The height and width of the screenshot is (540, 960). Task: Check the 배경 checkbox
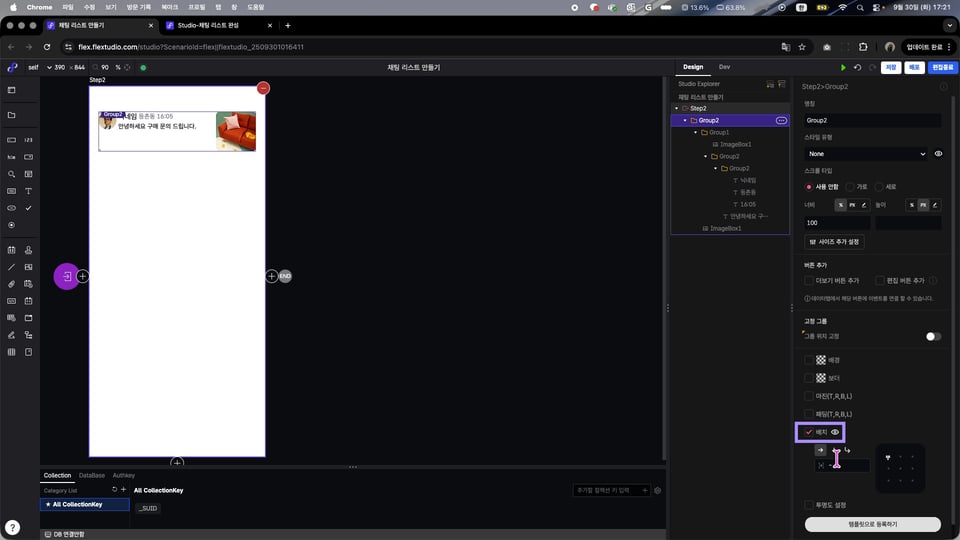coord(810,360)
